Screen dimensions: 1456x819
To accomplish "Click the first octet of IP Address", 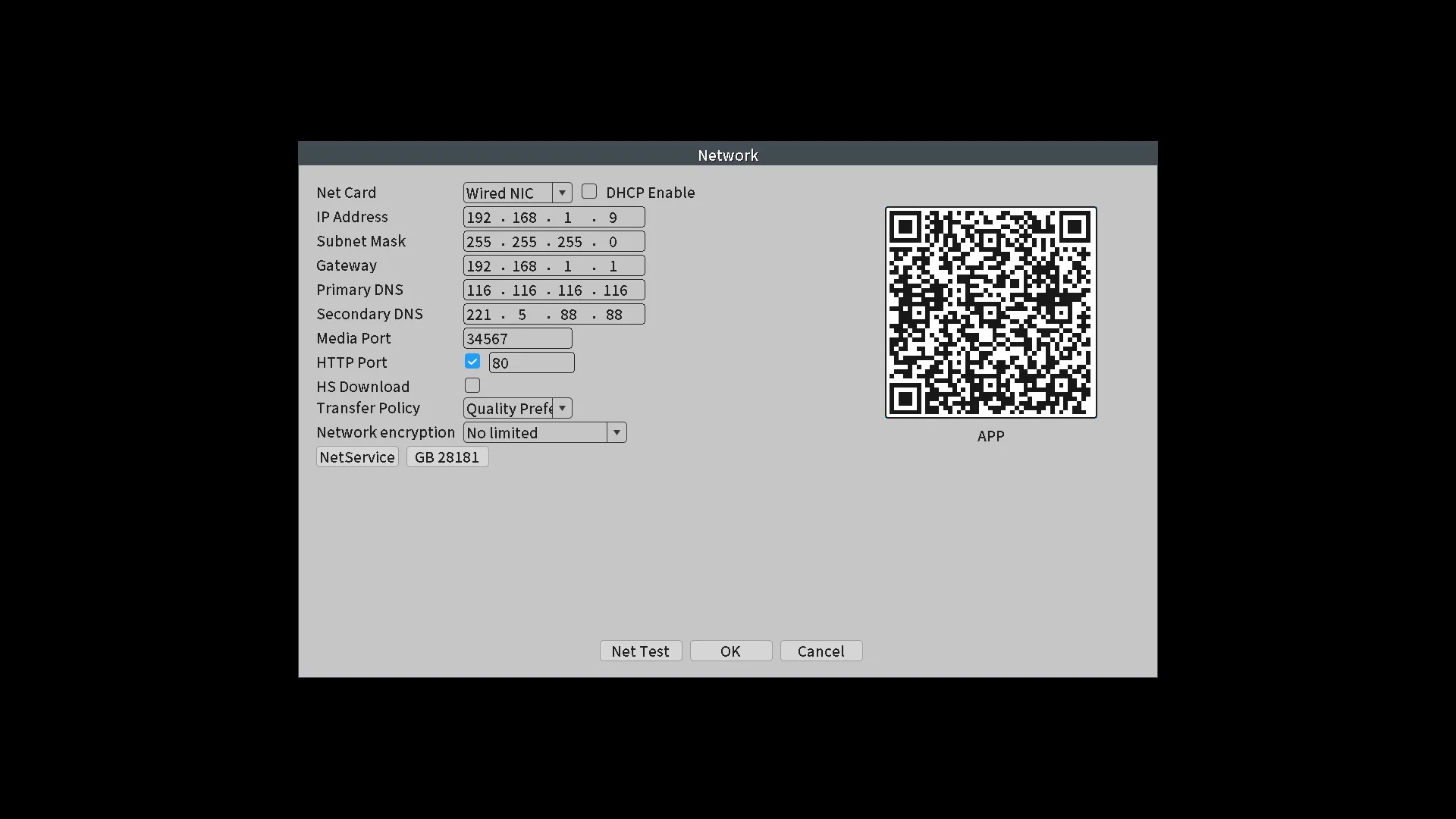I will click(x=479, y=217).
